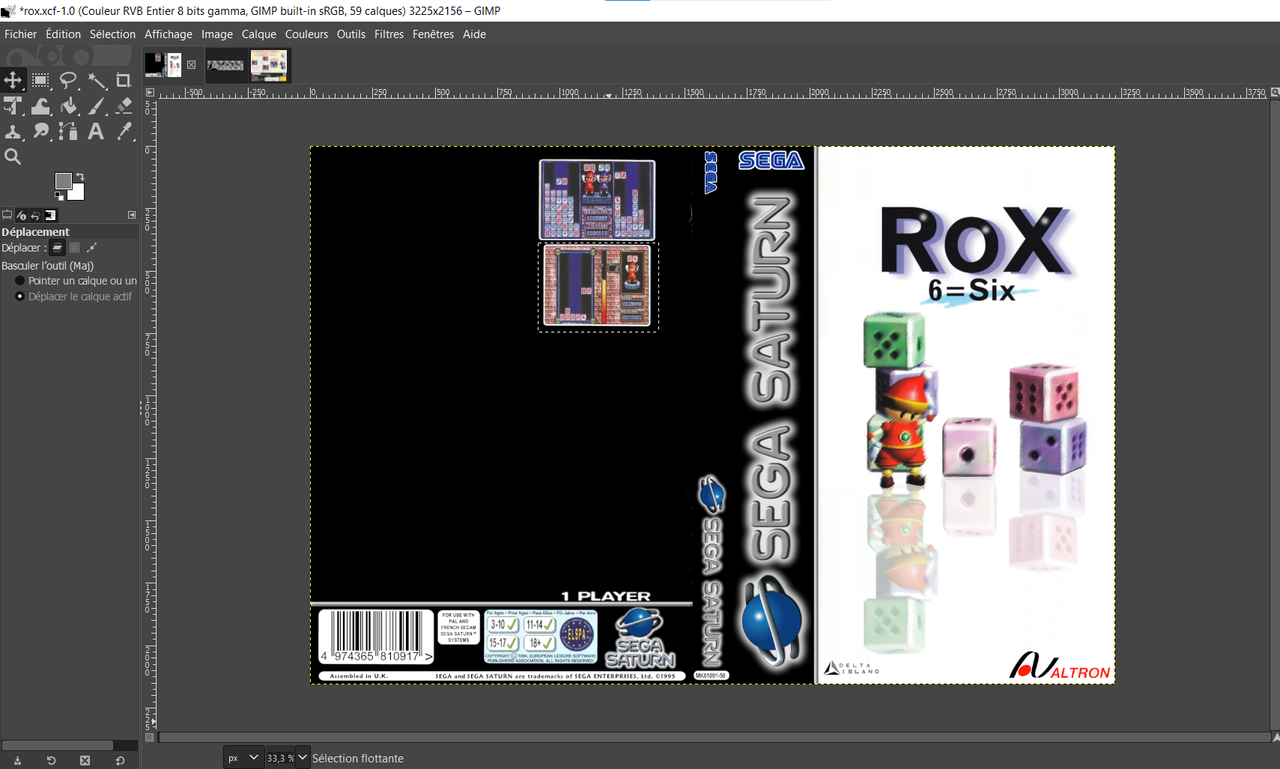Image resolution: width=1280 pixels, height=769 pixels.
Task: Select the Clone stamp tool
Action: click(13, 131)
